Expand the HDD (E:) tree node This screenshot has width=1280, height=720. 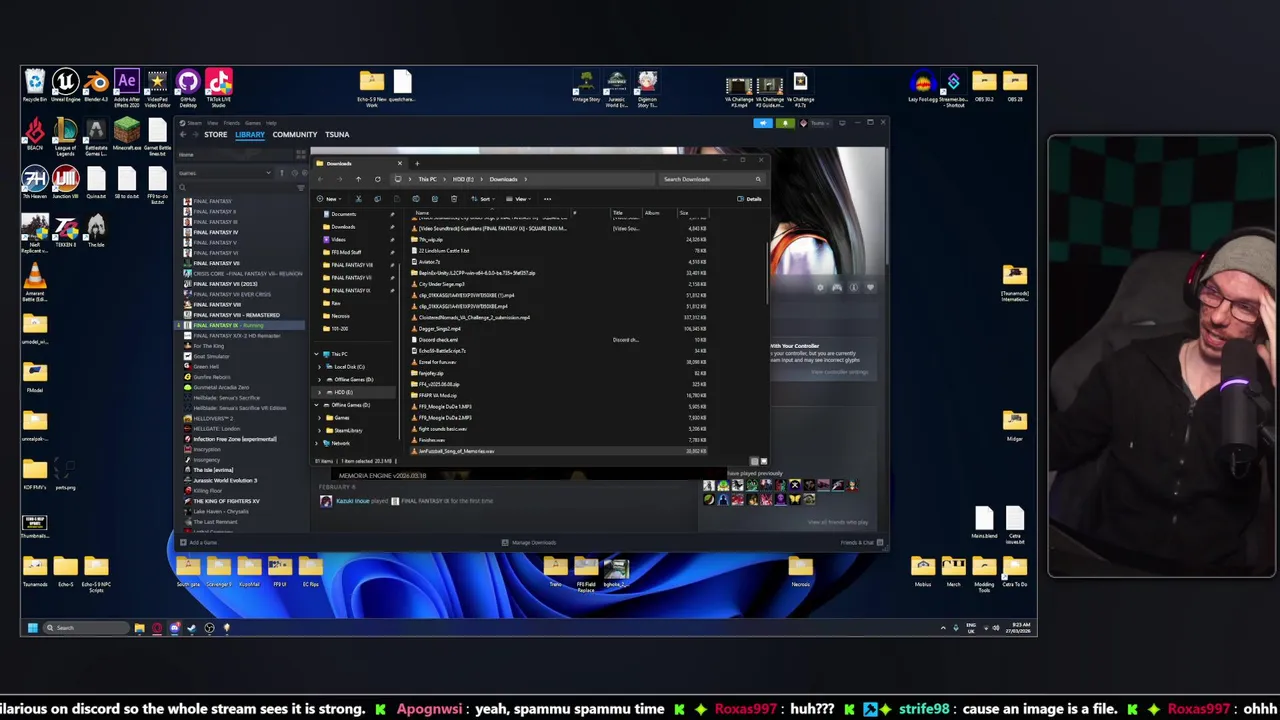pos(320,392)
